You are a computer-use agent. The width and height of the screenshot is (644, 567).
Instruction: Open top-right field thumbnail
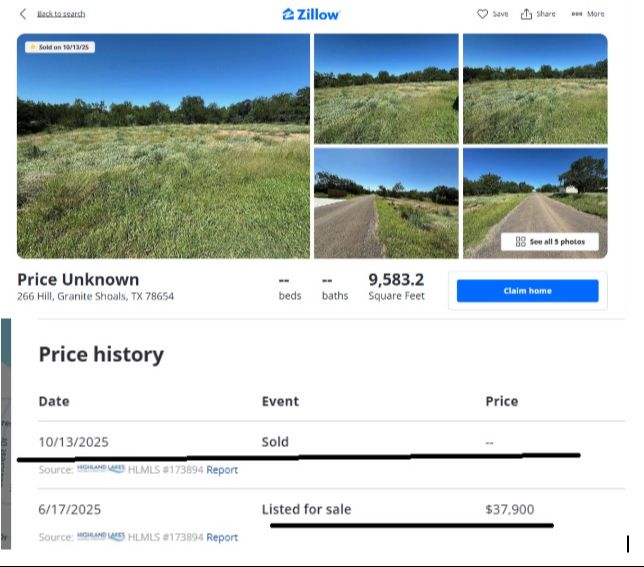coord(534,88)
